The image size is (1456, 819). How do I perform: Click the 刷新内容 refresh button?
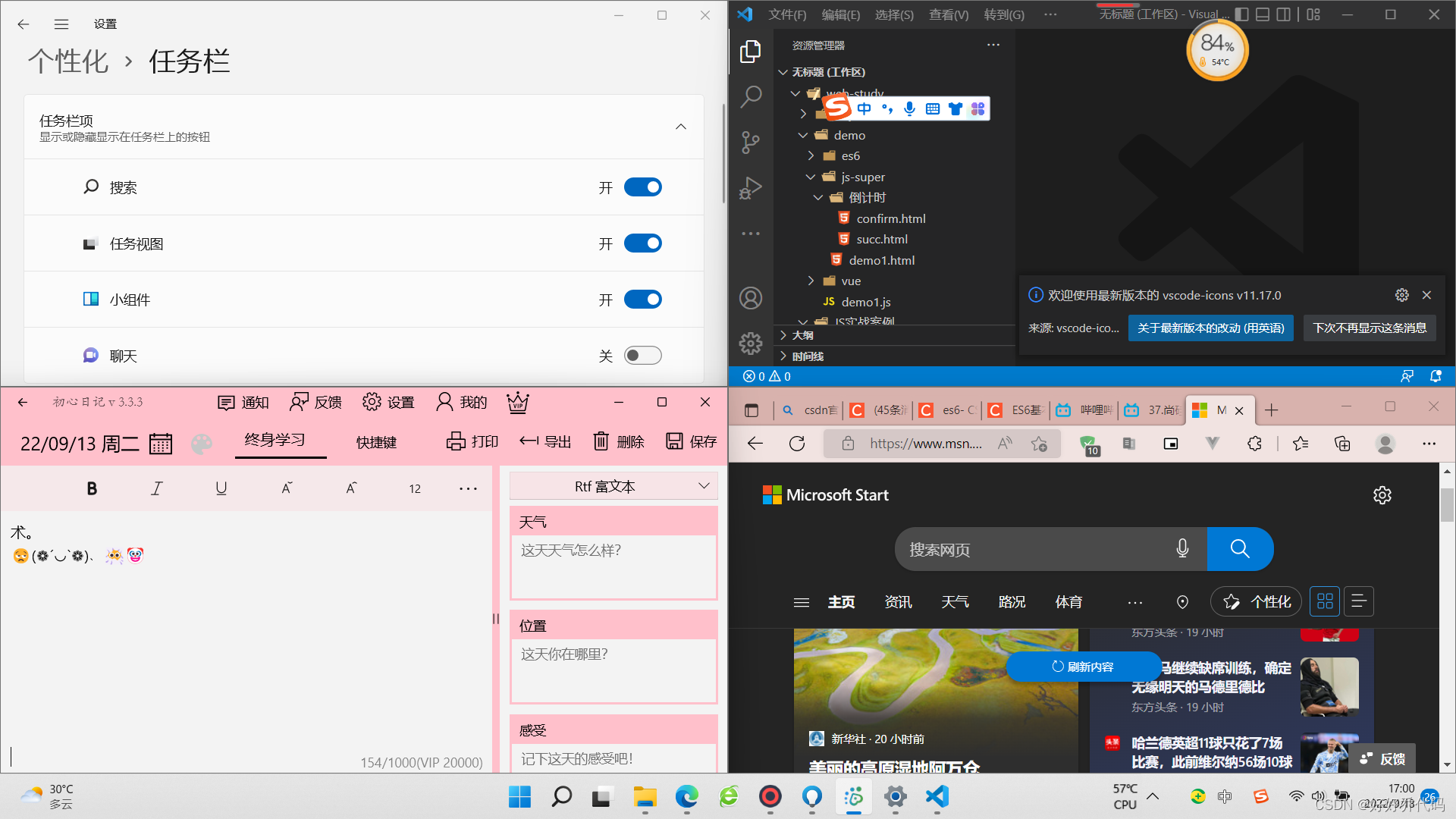click(1083, 667)
